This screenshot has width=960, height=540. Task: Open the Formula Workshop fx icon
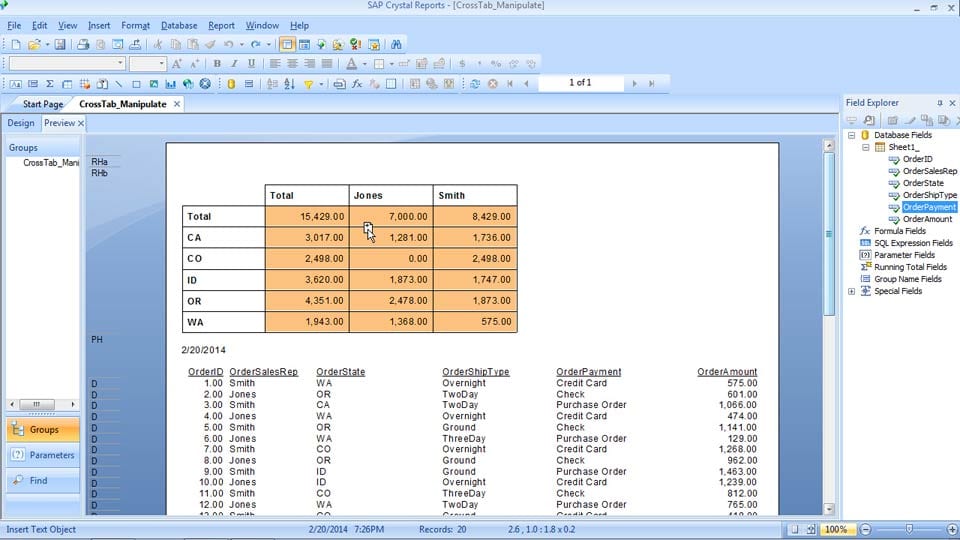pyautogui.click(x=357, y=84)
